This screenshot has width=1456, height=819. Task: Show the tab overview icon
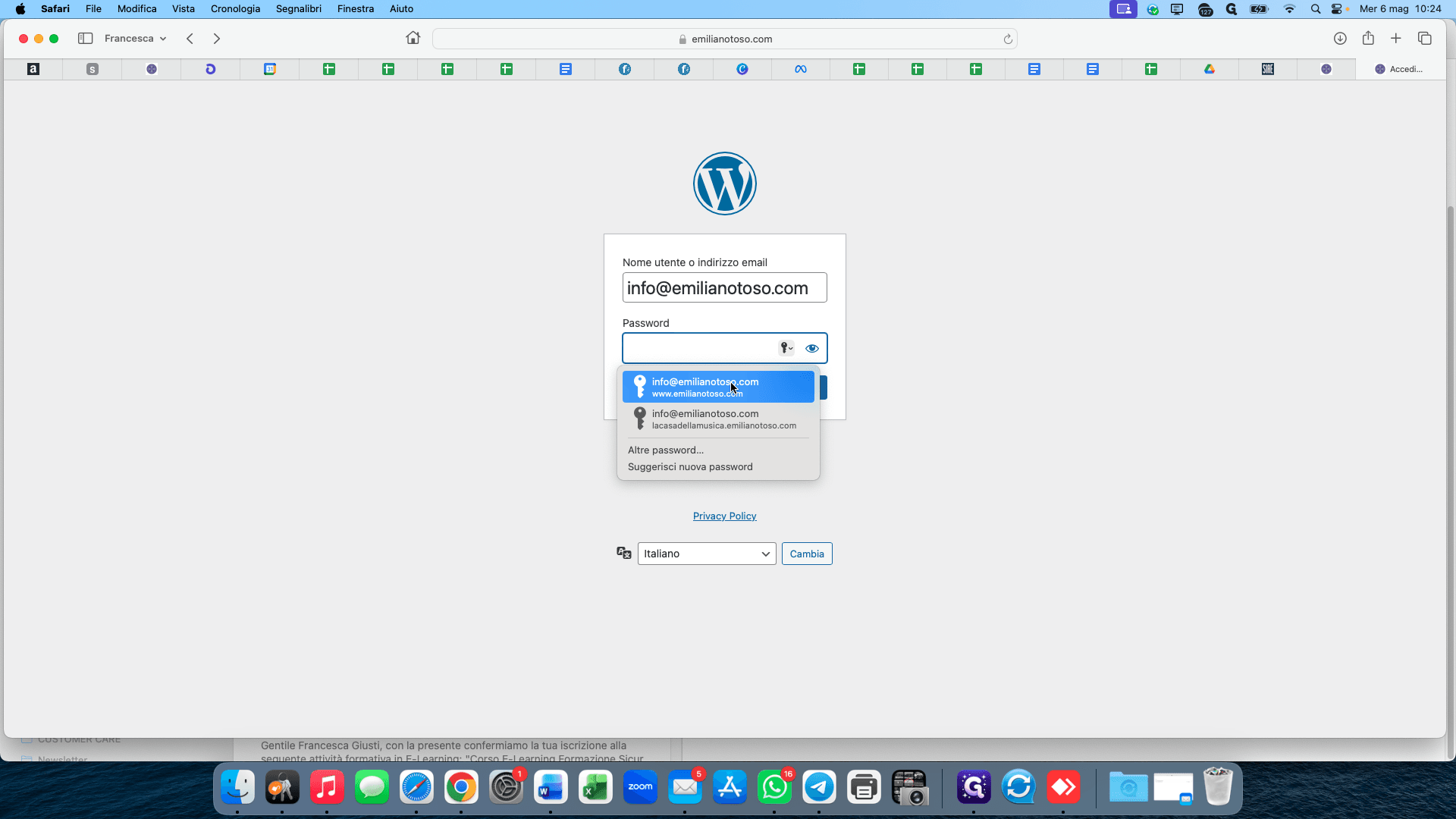(1424, 39)
